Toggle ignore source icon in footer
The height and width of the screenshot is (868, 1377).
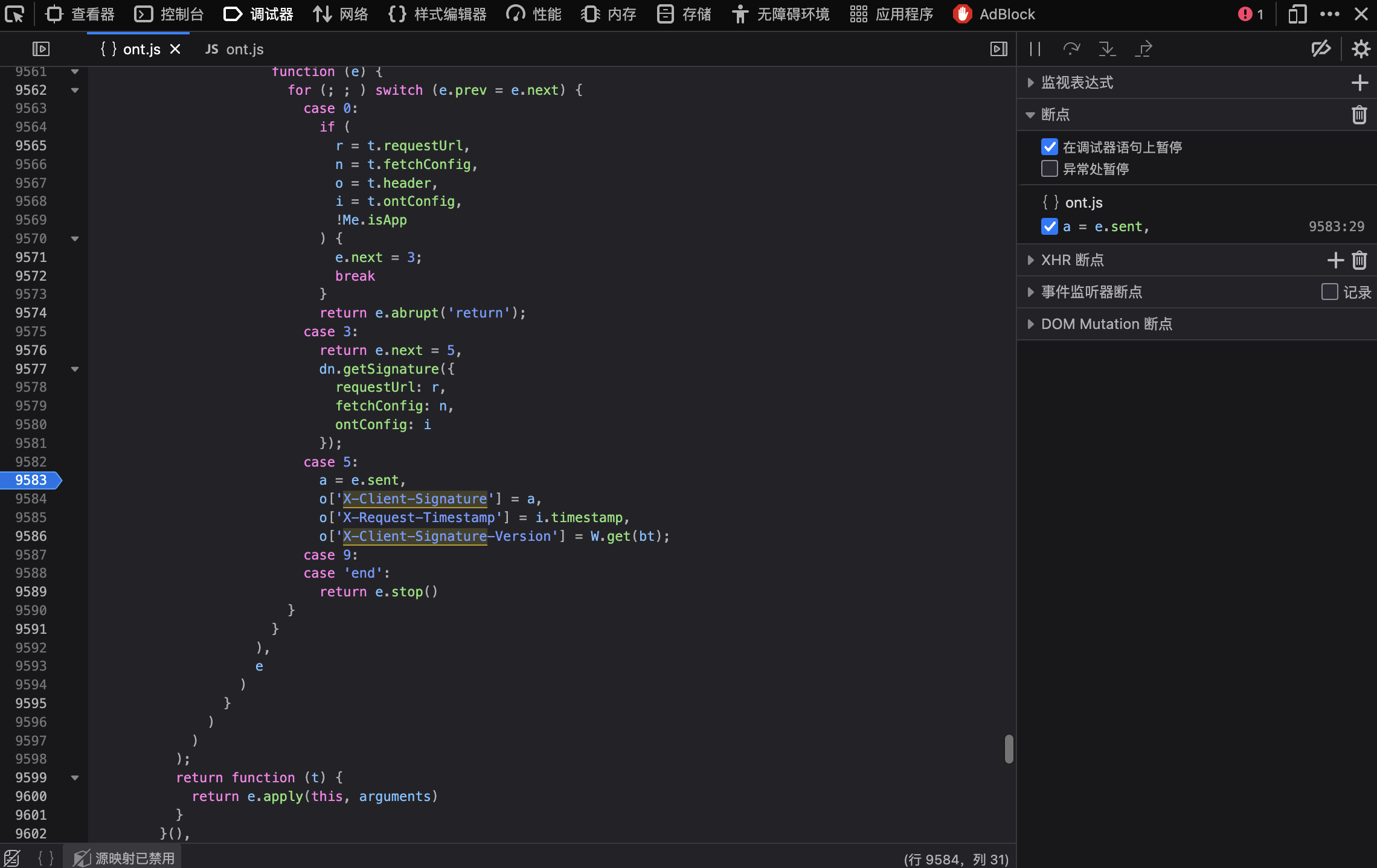[12, 858]
